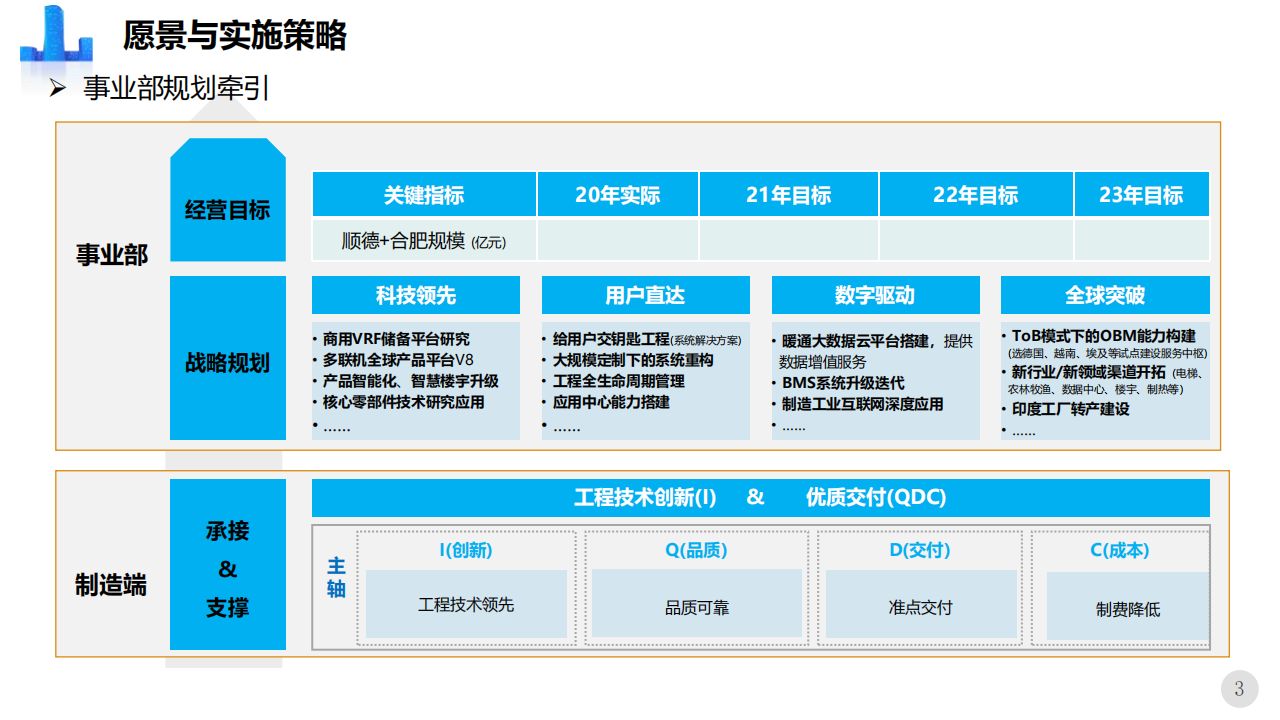
Task: Select the bullet 制造工业互联网深度应用
Action: (862, 404)
